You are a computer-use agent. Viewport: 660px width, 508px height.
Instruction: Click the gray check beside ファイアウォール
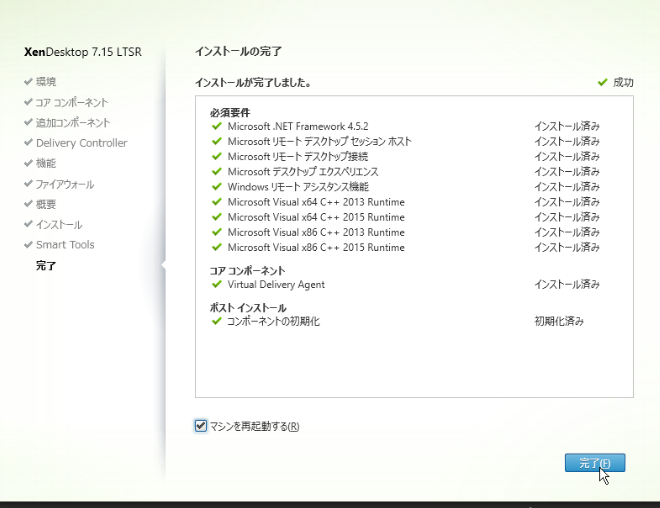pyautogui.click(x=28, y=184)
